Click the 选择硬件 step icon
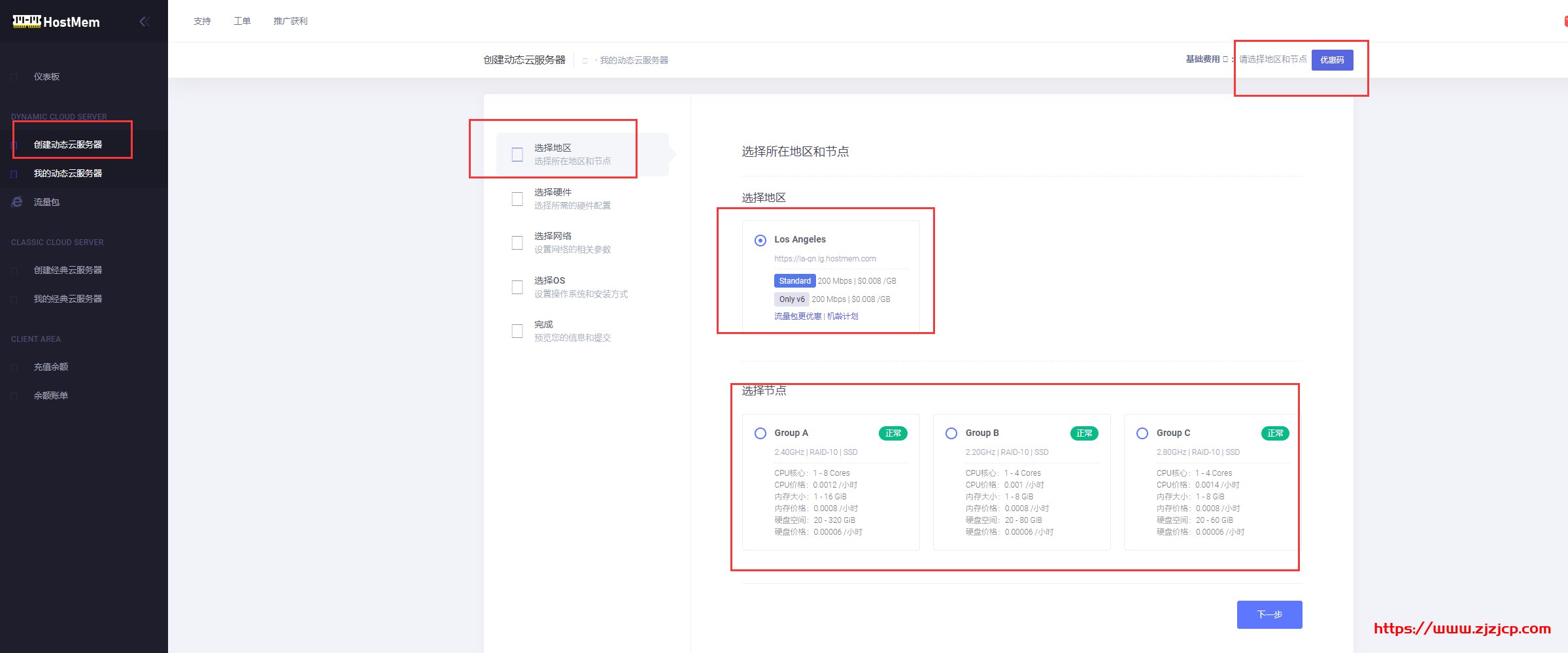 (x=517, y=199)
